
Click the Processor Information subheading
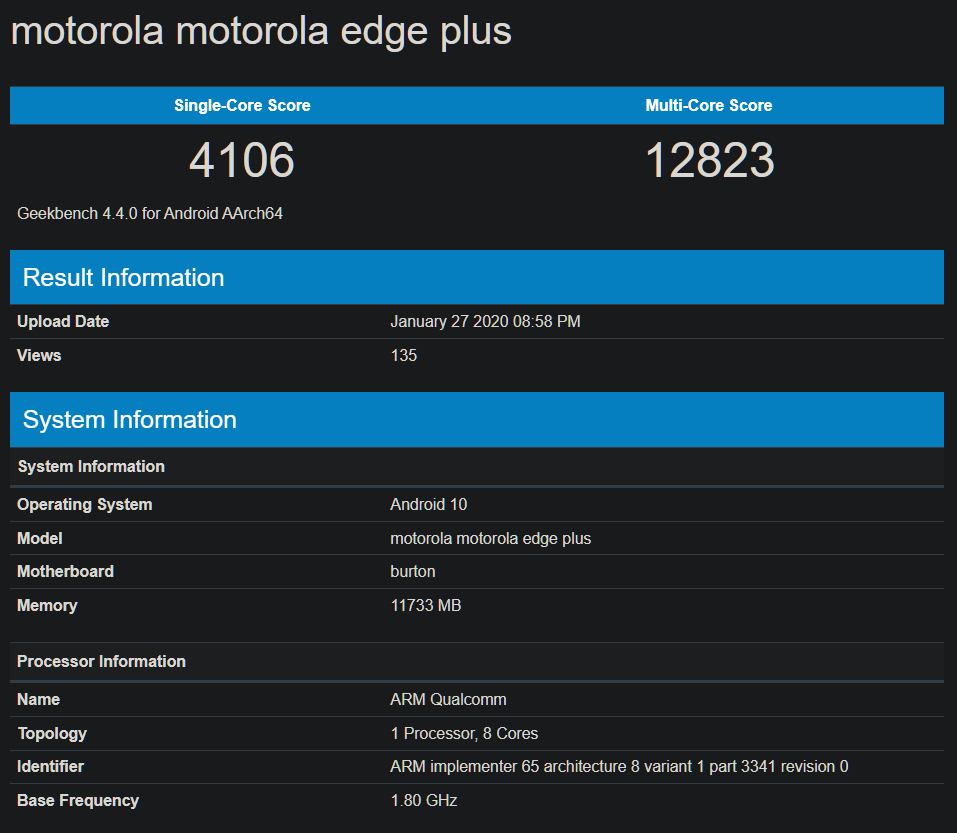101,662
